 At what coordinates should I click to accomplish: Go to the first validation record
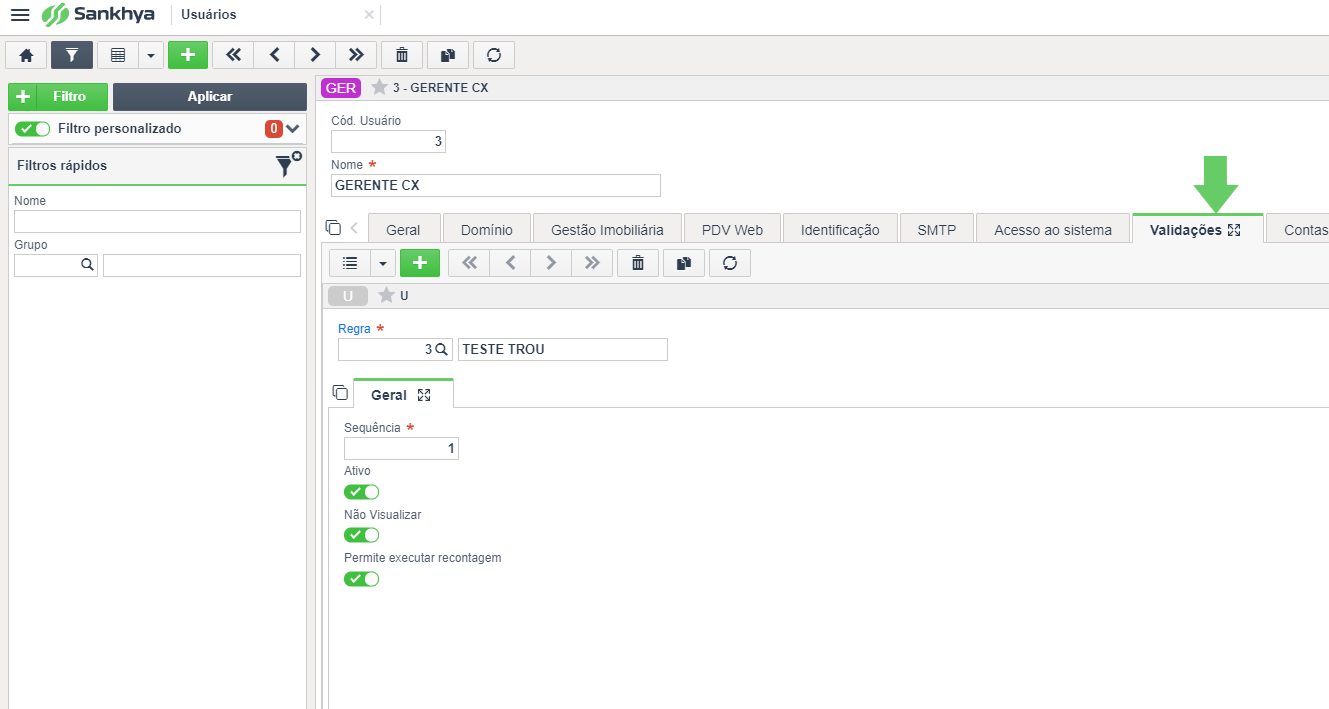[x=469, y=263]
